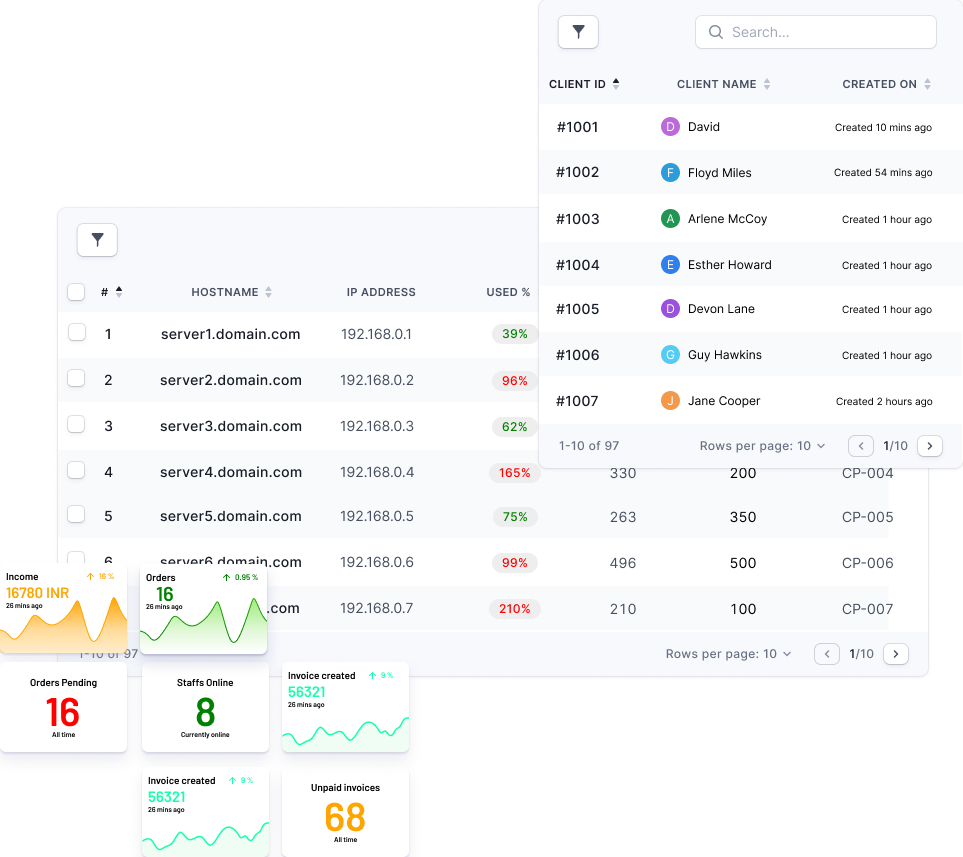Image resolution: width=963 pixels, height=857 pixels.
Task: Open Rows per page dropdown in client table
Action: (x=763, y=446)
